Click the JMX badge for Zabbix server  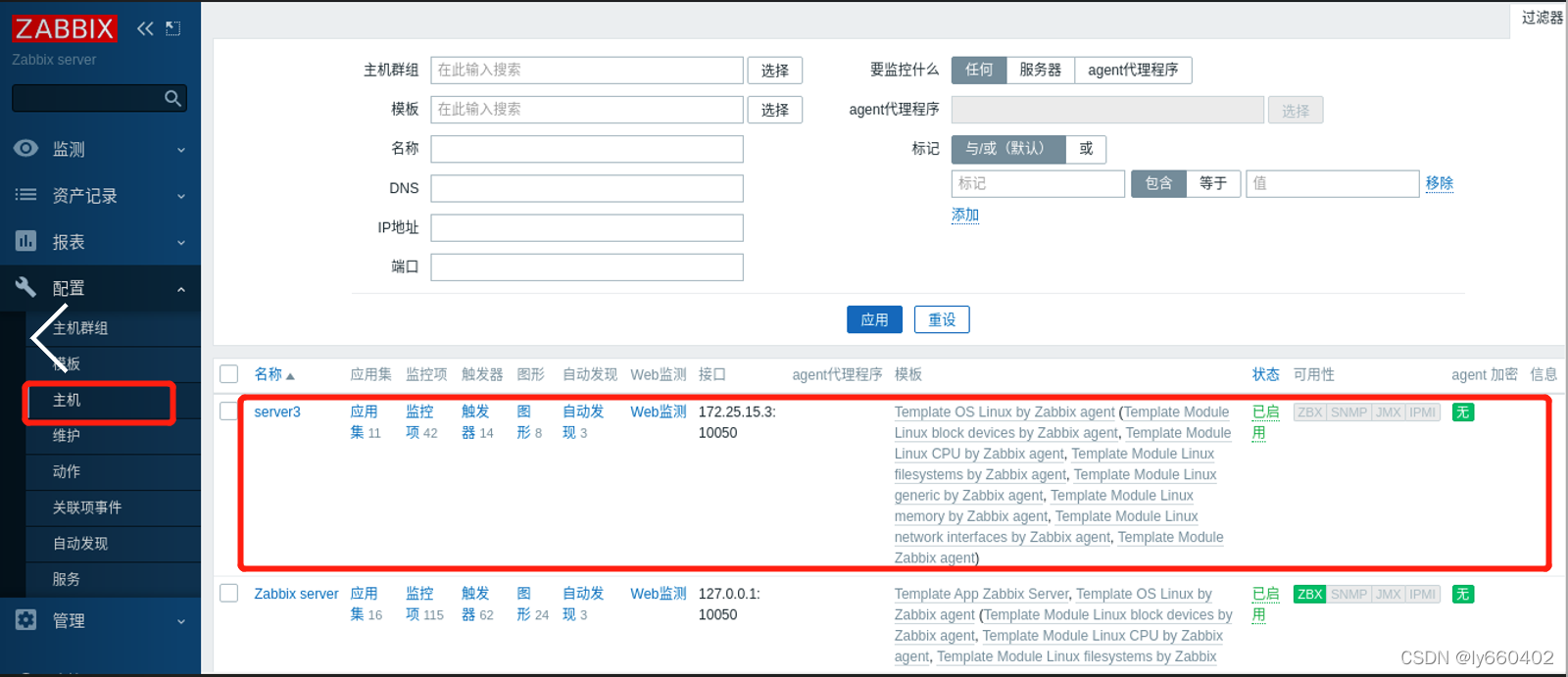click(x=1388, y=595)
